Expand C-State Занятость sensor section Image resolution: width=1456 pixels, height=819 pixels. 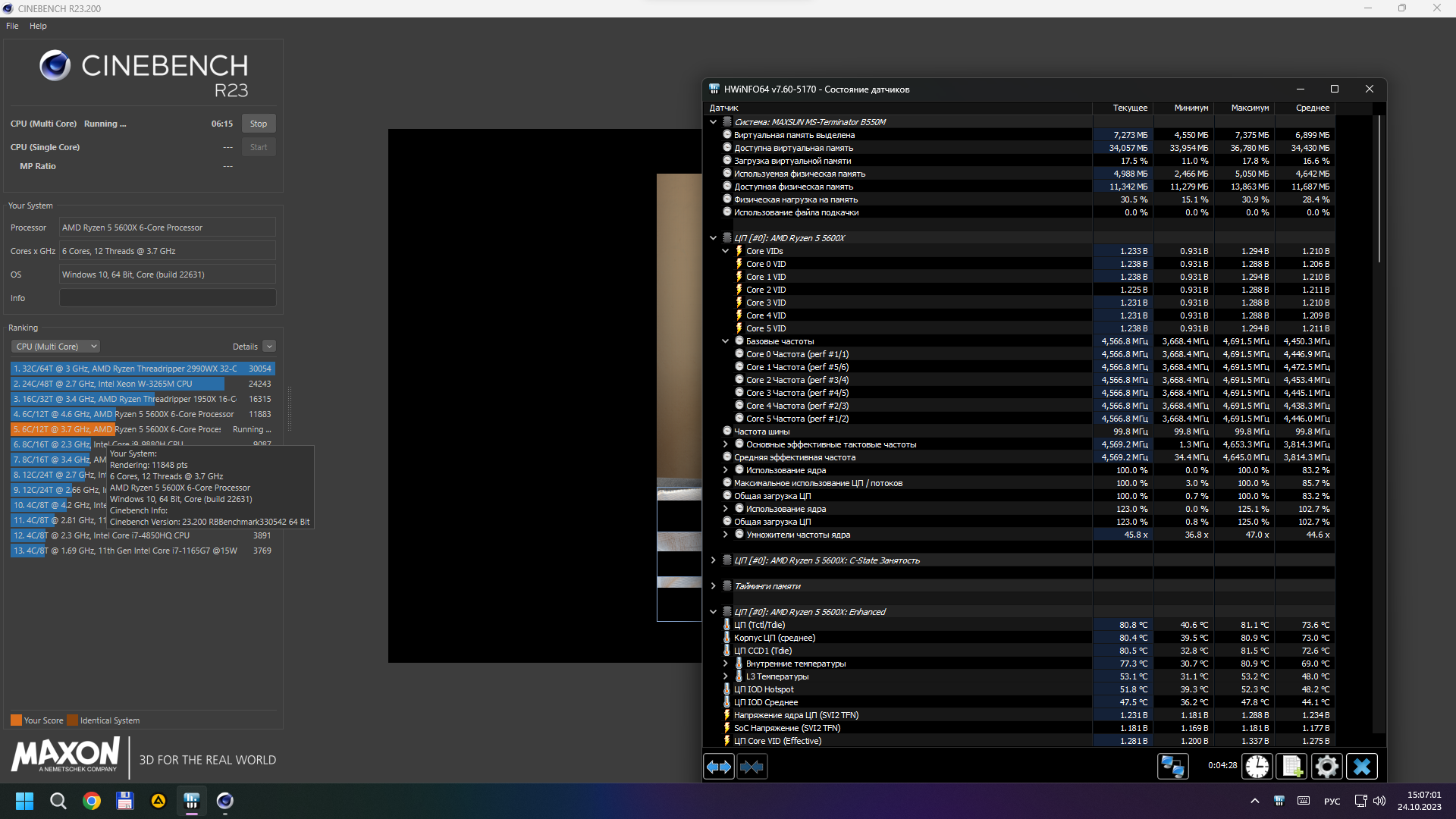[x=713, y=560]
